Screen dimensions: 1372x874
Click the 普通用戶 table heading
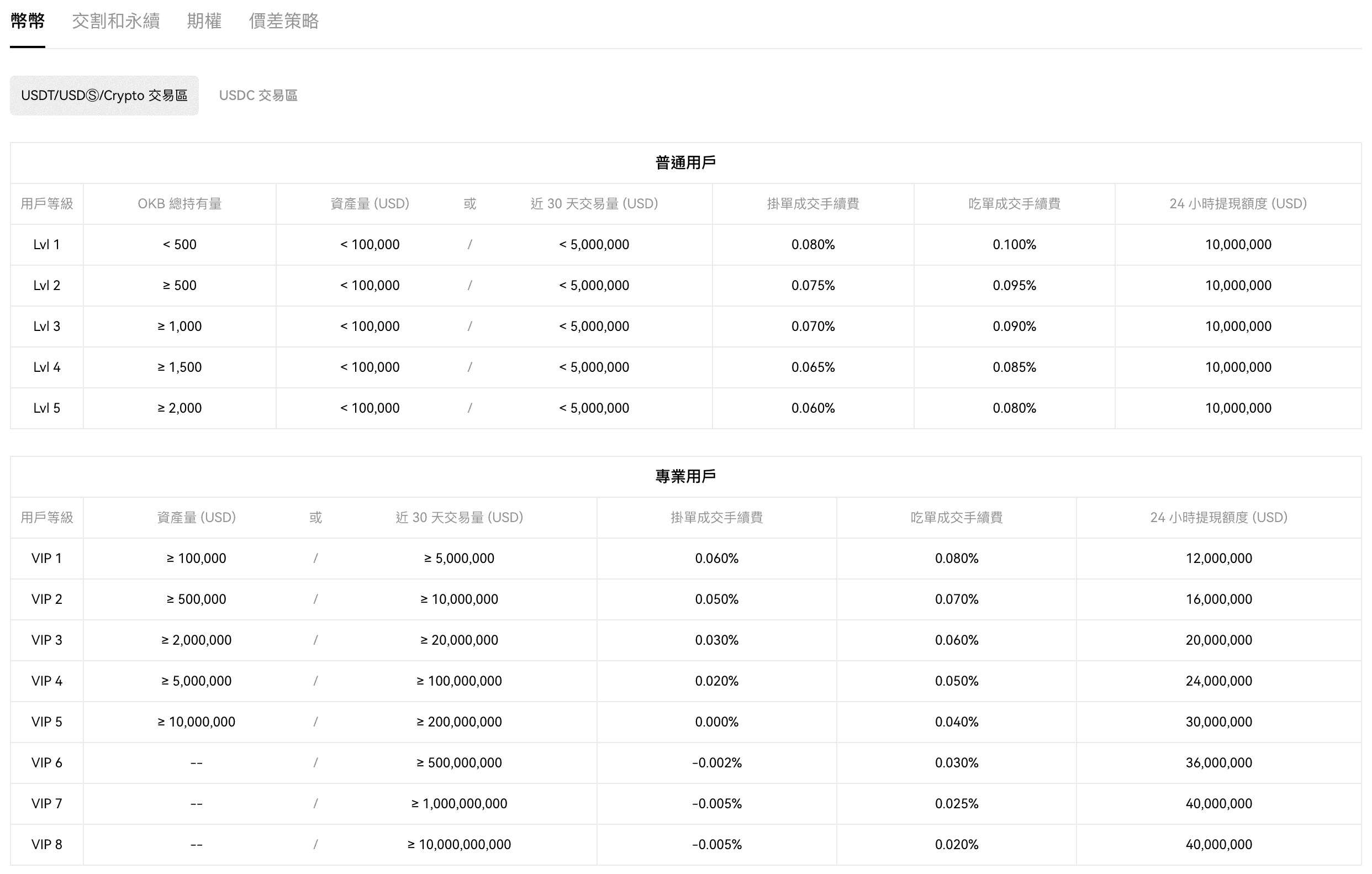tap(685, 163)
